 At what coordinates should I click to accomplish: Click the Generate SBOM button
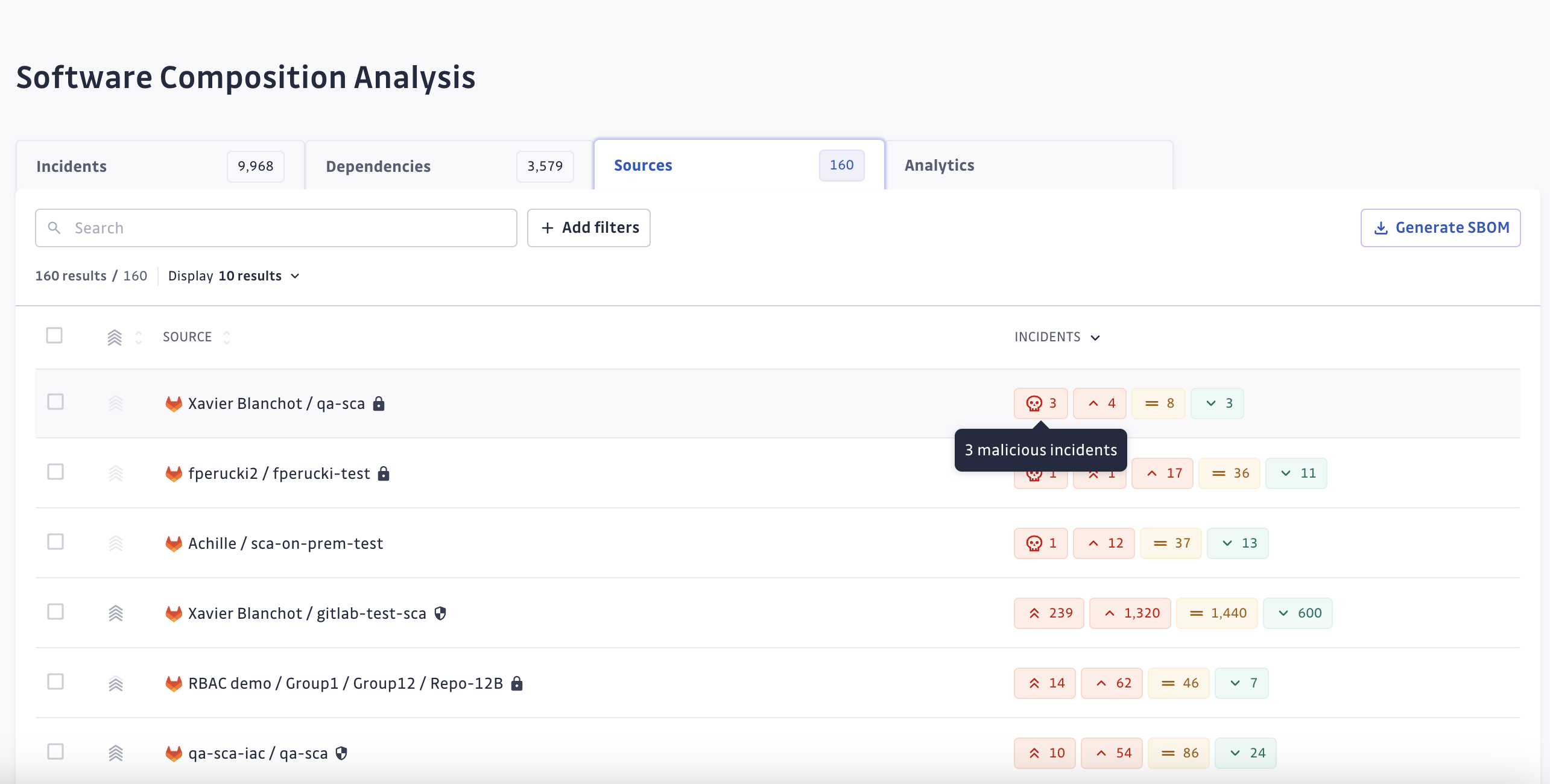[1440, 227]
